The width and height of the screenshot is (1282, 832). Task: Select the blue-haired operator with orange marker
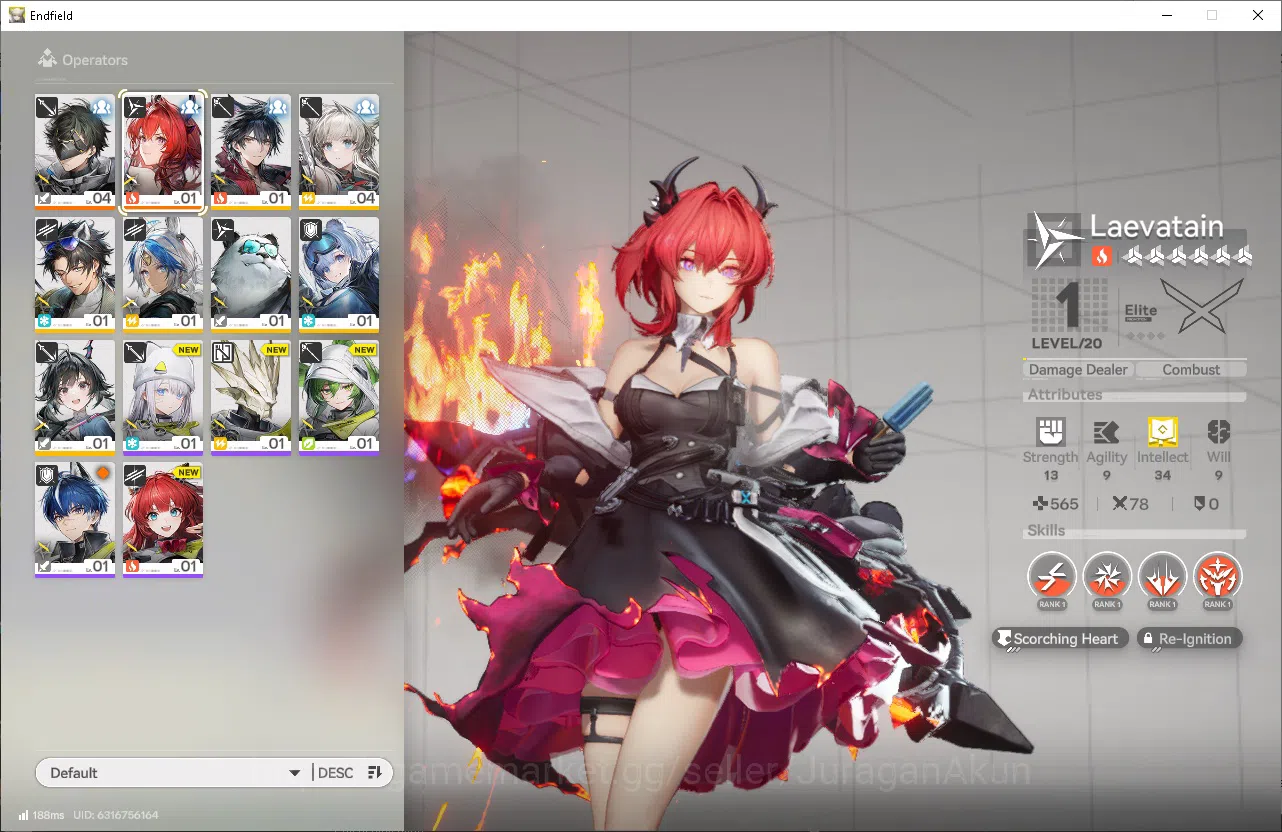pos(75,520)
